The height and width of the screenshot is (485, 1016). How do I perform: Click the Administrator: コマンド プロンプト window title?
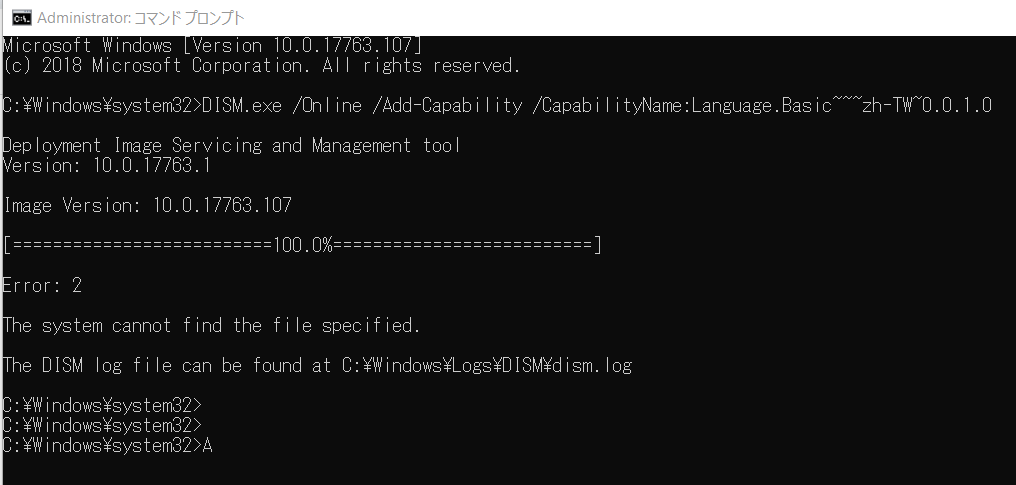point(141,18)
